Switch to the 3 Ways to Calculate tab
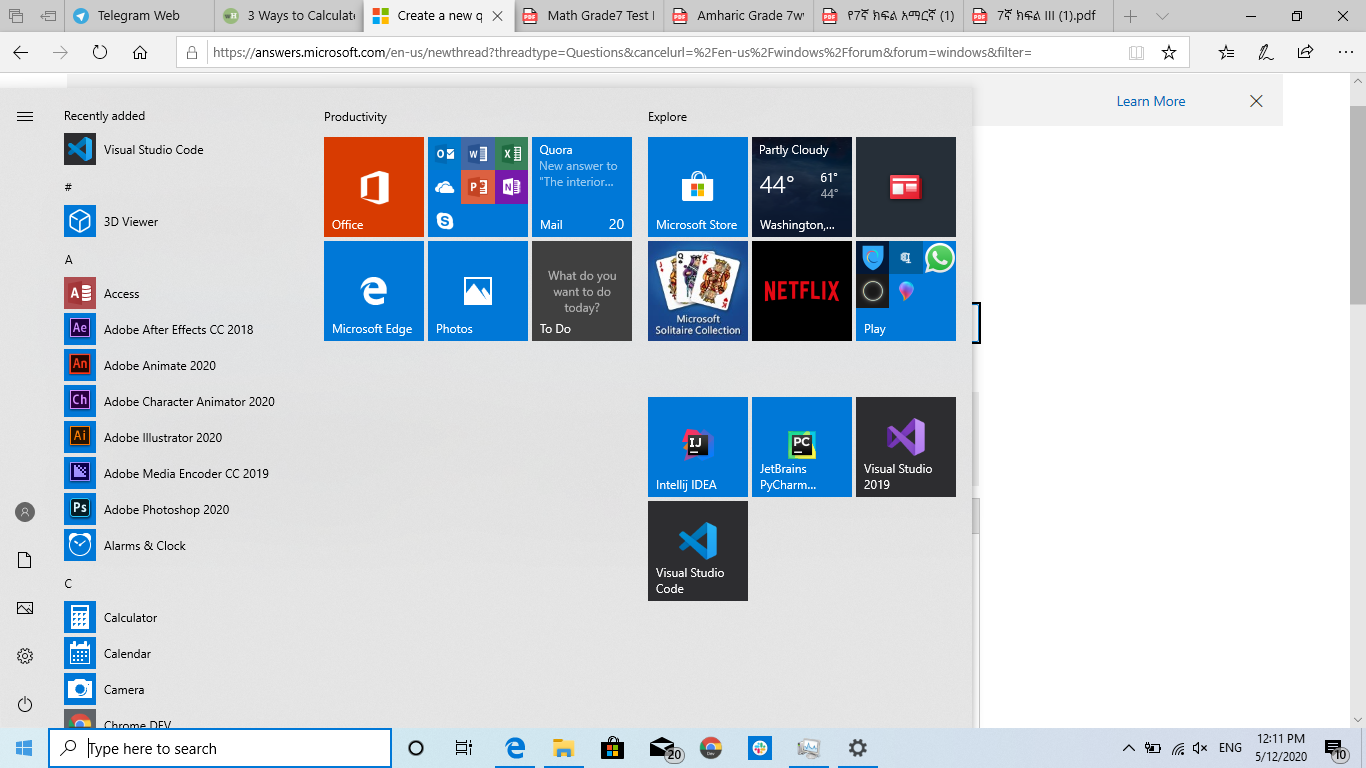The height and width of the screenshot is (768, 1366). click(289, 16)
